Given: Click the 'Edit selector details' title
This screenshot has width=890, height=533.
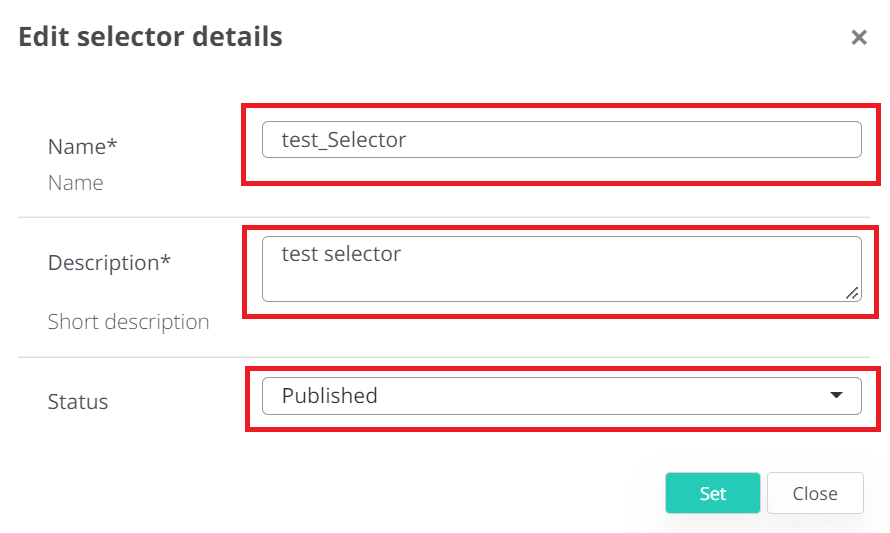Looking at the screenshot, I should [150, 38].
